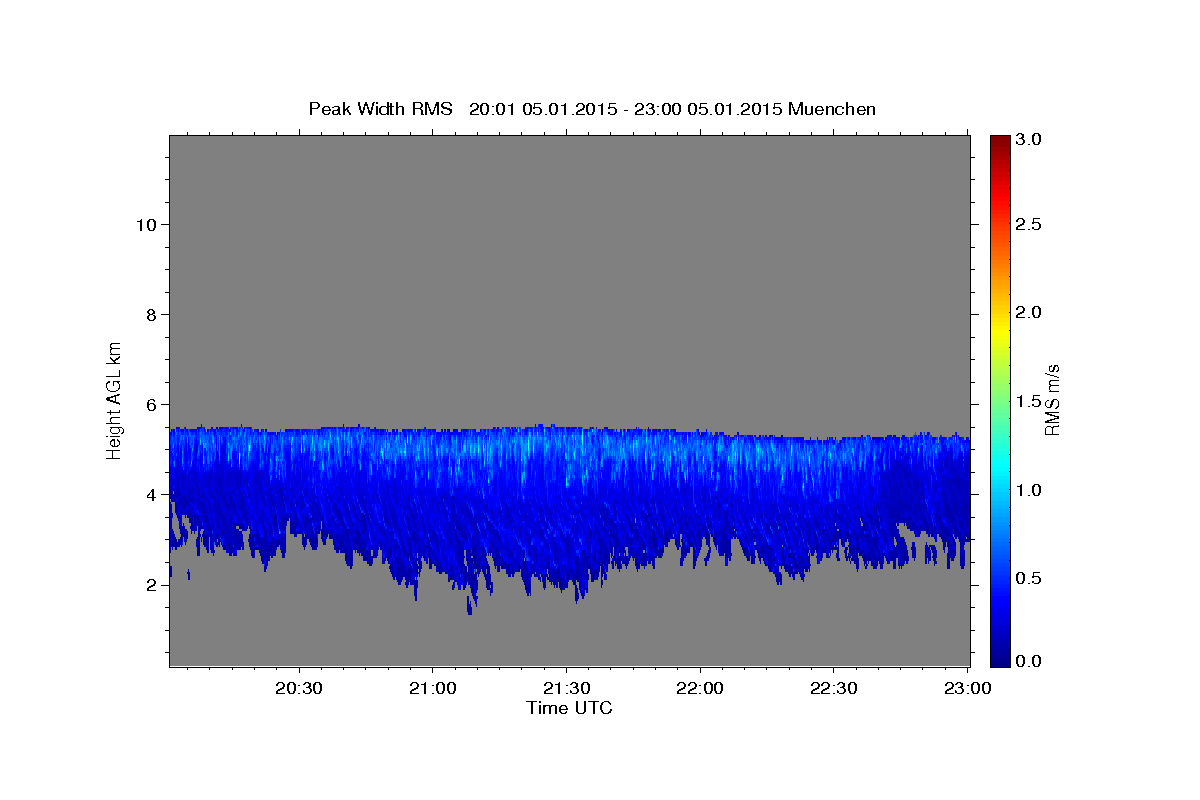Select the 21:30 time tick label
1200x800 pixels.
[566, 689]
